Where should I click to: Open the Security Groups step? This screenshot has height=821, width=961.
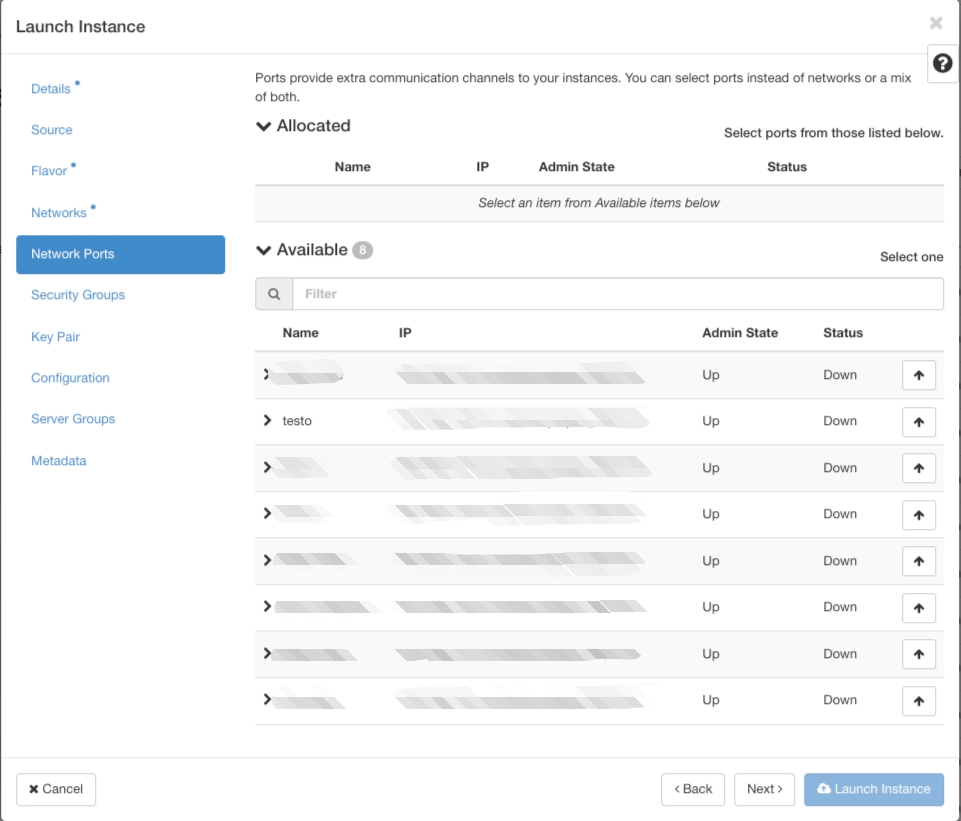tap(78, 295)
